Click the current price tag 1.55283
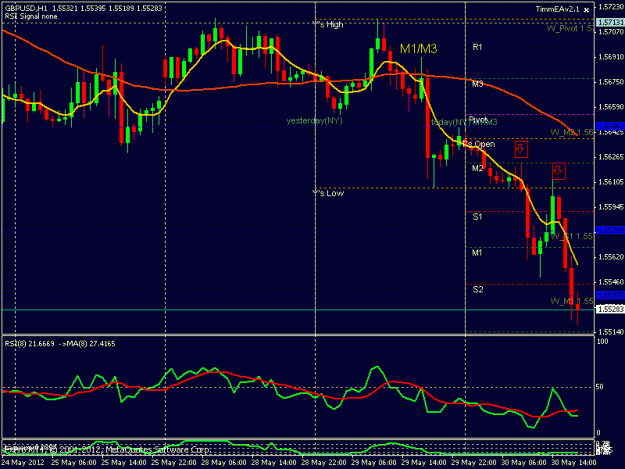The image size is (625, 469). [610, 309]
